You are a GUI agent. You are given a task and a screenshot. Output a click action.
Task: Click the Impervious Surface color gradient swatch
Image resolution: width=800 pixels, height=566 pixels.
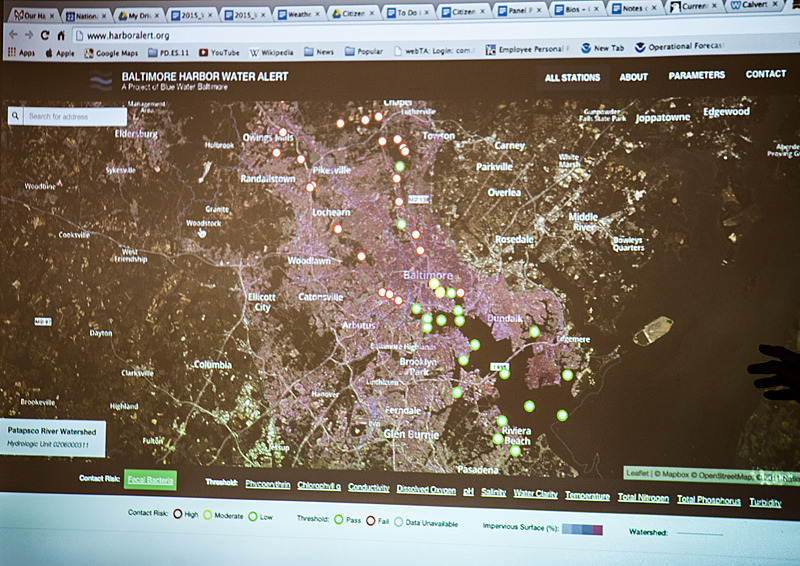tap(582, 528)
